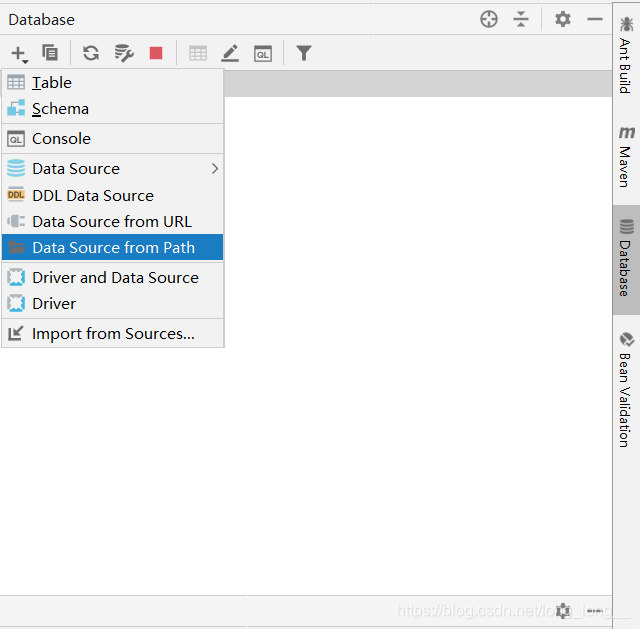Click Import from Sources... entry
This screenshot has width=640, height=629.
(113, 333)
